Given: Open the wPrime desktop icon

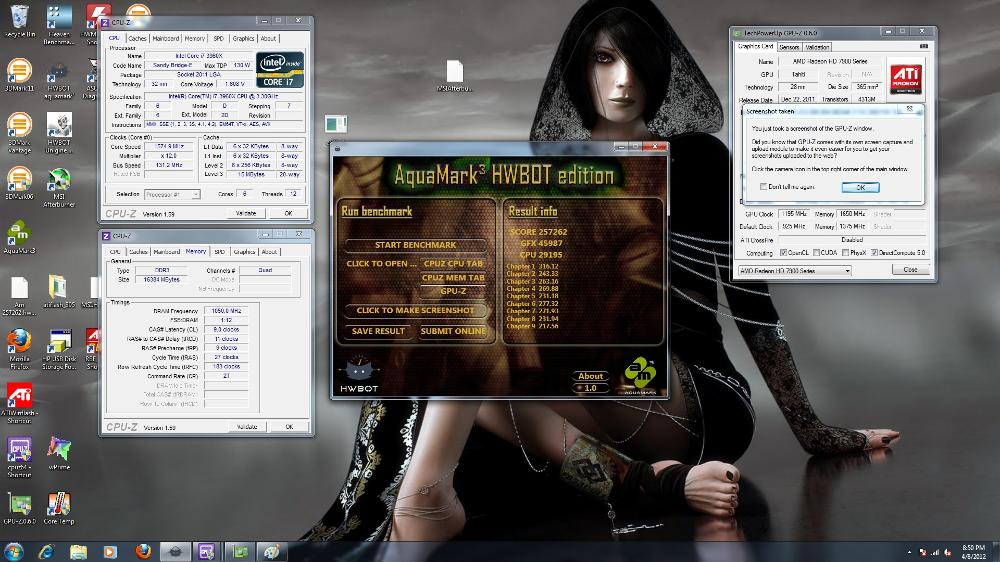Looking at the screenshot, I should pos(59,454).
